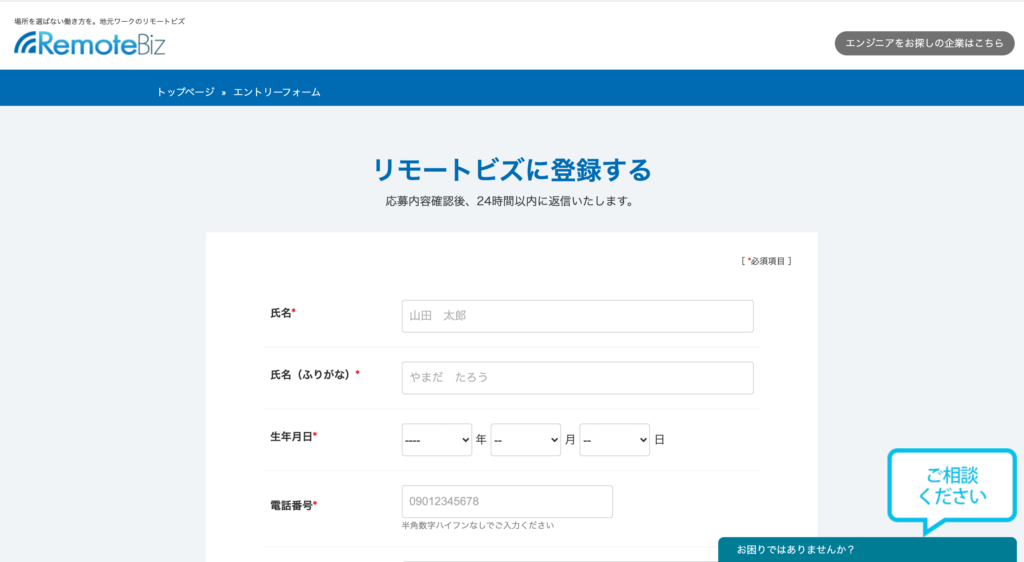This screenshot has width=1024, height=562.
Task: Click the 生年月日 label
Action: coord(291,436)
